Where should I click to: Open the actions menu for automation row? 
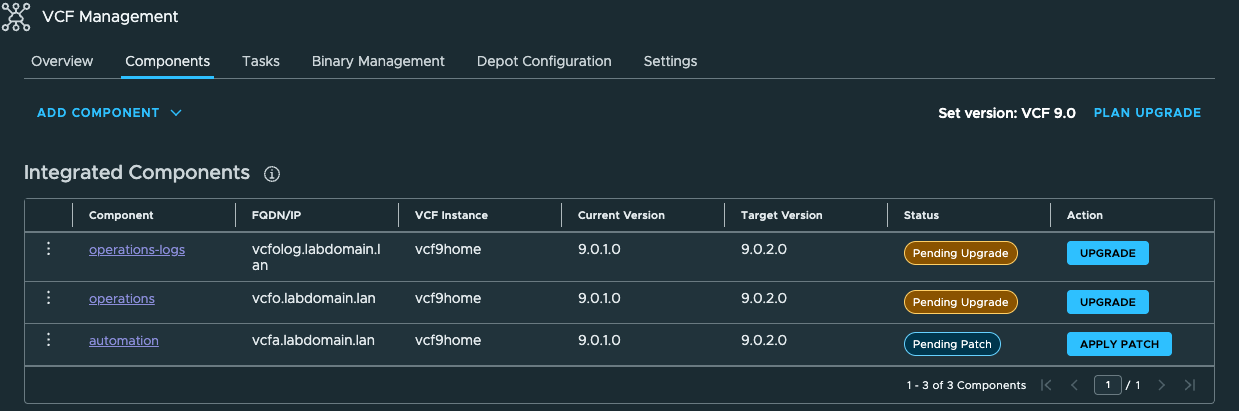[x=48, y=340]
